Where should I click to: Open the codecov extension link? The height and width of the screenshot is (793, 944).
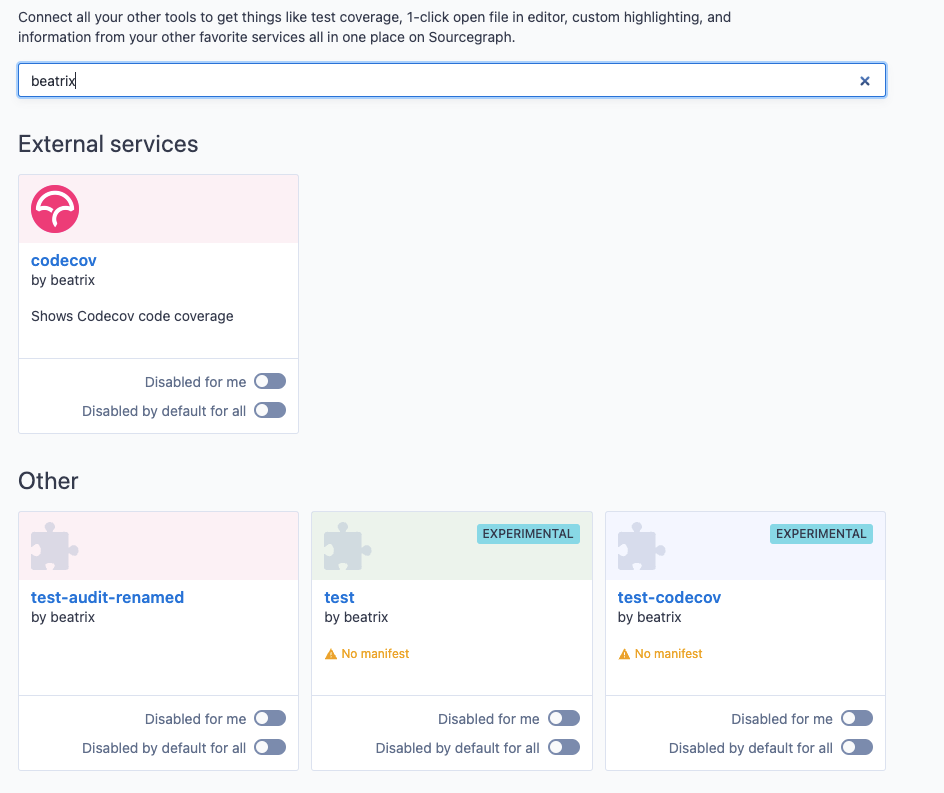coord(64,260)
